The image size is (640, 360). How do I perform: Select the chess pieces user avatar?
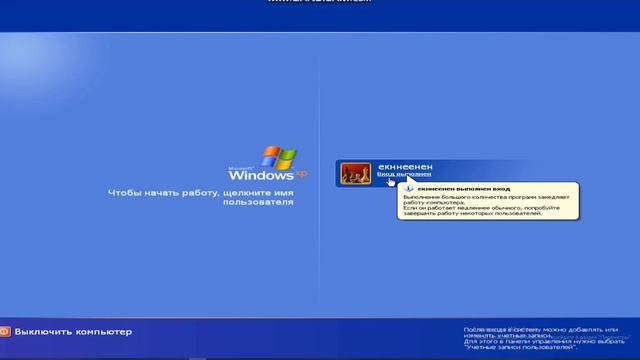click(356, 173)
